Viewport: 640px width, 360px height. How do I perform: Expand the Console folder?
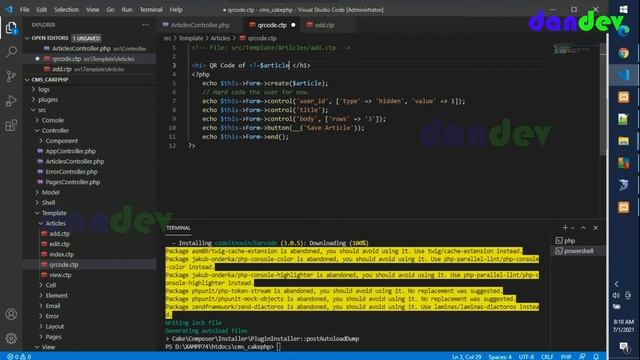pos(53,120)
